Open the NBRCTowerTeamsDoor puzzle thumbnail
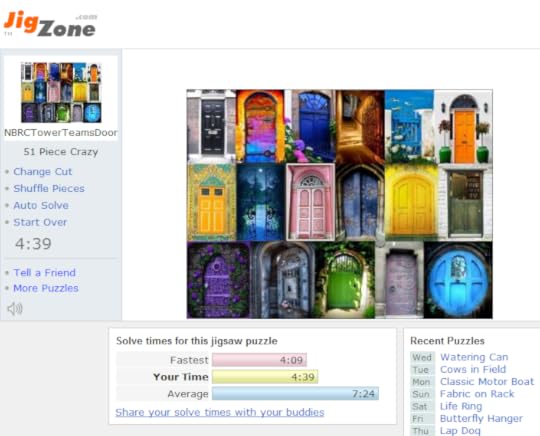The height and width of the screenshot is (436, 540). click(x=61, y=92)
